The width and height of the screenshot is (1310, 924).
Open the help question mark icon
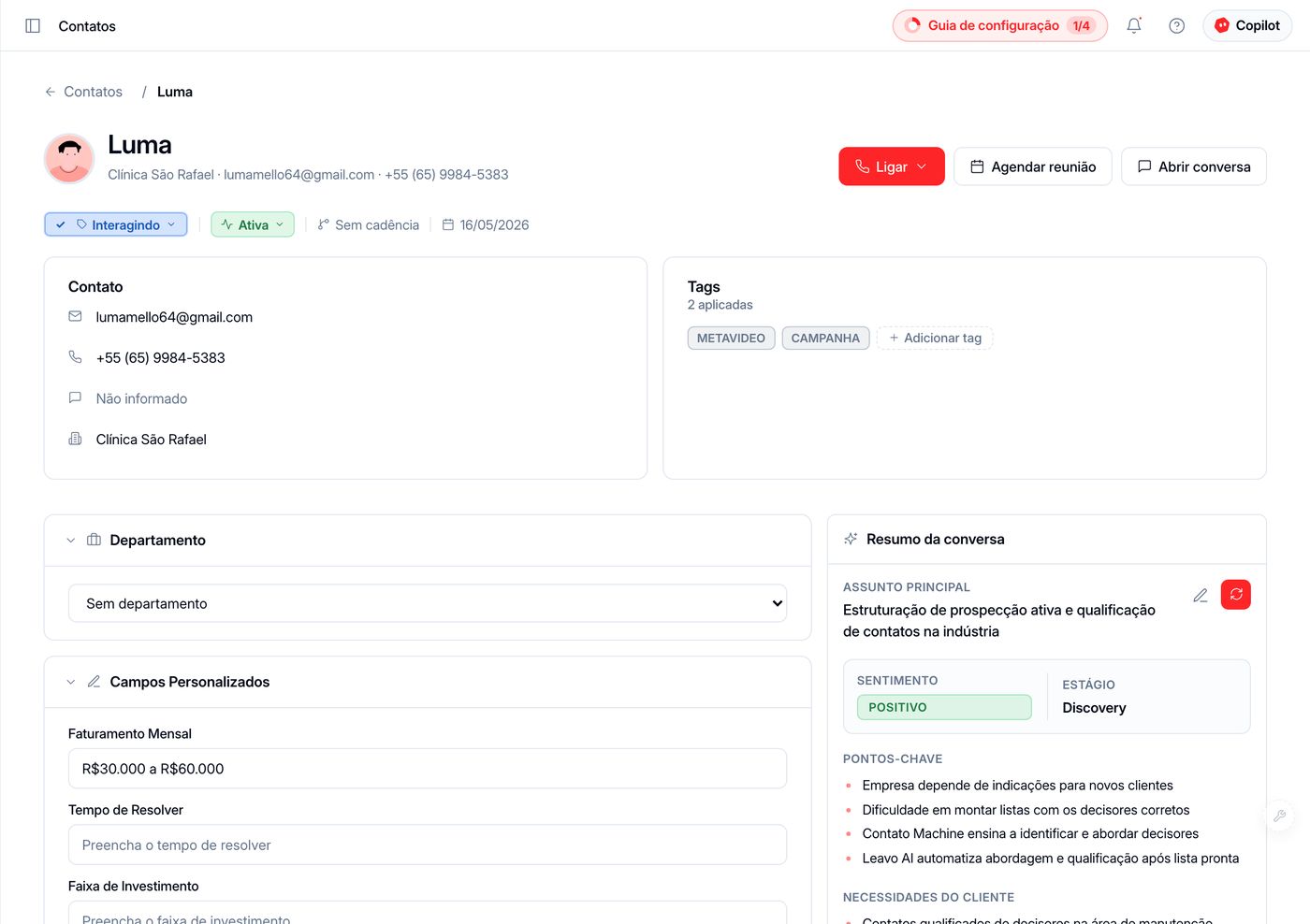1176,26
